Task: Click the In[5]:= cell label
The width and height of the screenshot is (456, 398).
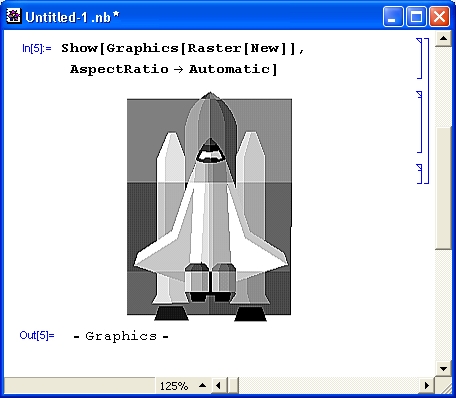Action: pos(37,49)
